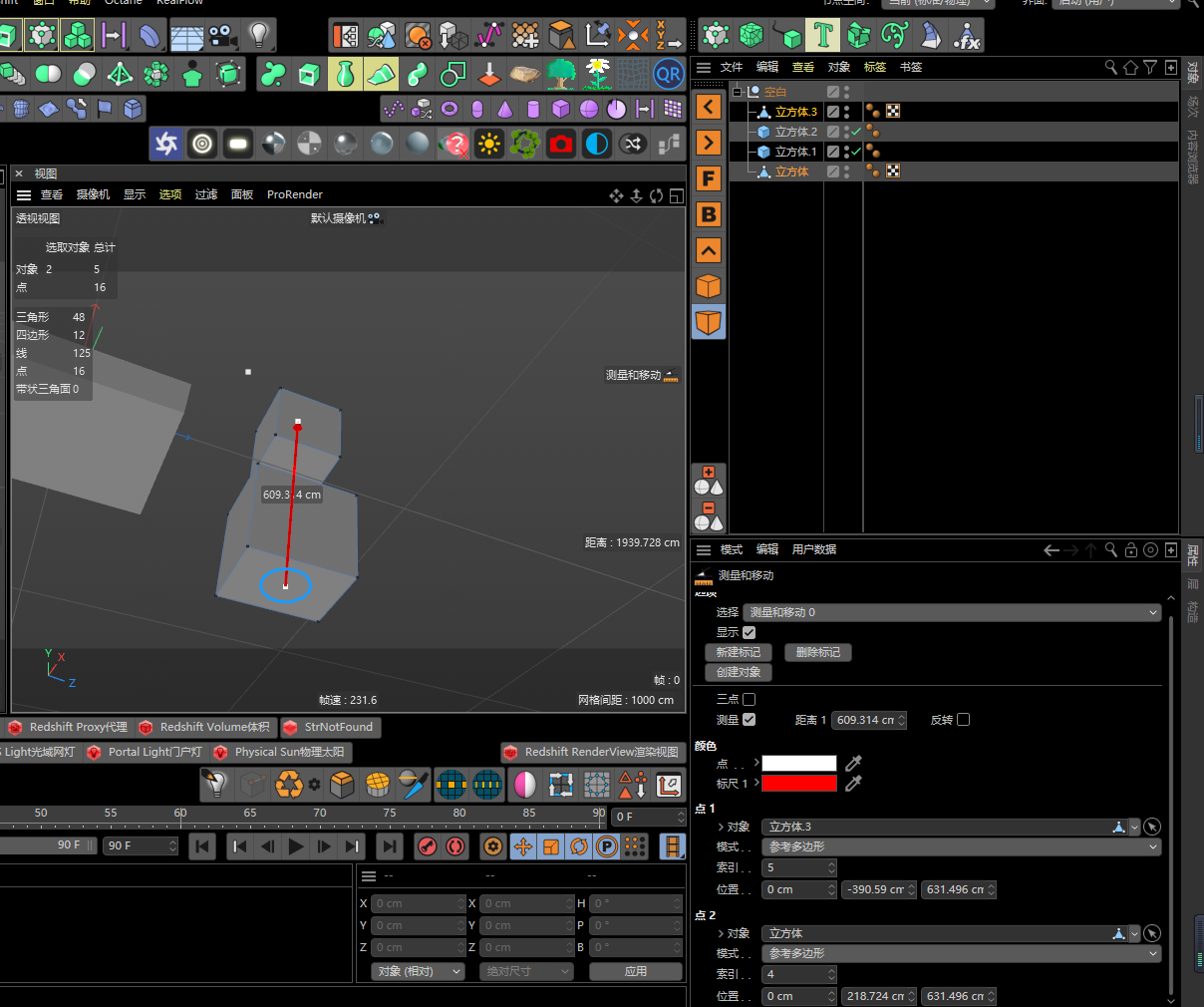This screenshot has height=1007, width=1204.
Task: Click the Physical Sun物理太阳 button
Action: [279, 752]
